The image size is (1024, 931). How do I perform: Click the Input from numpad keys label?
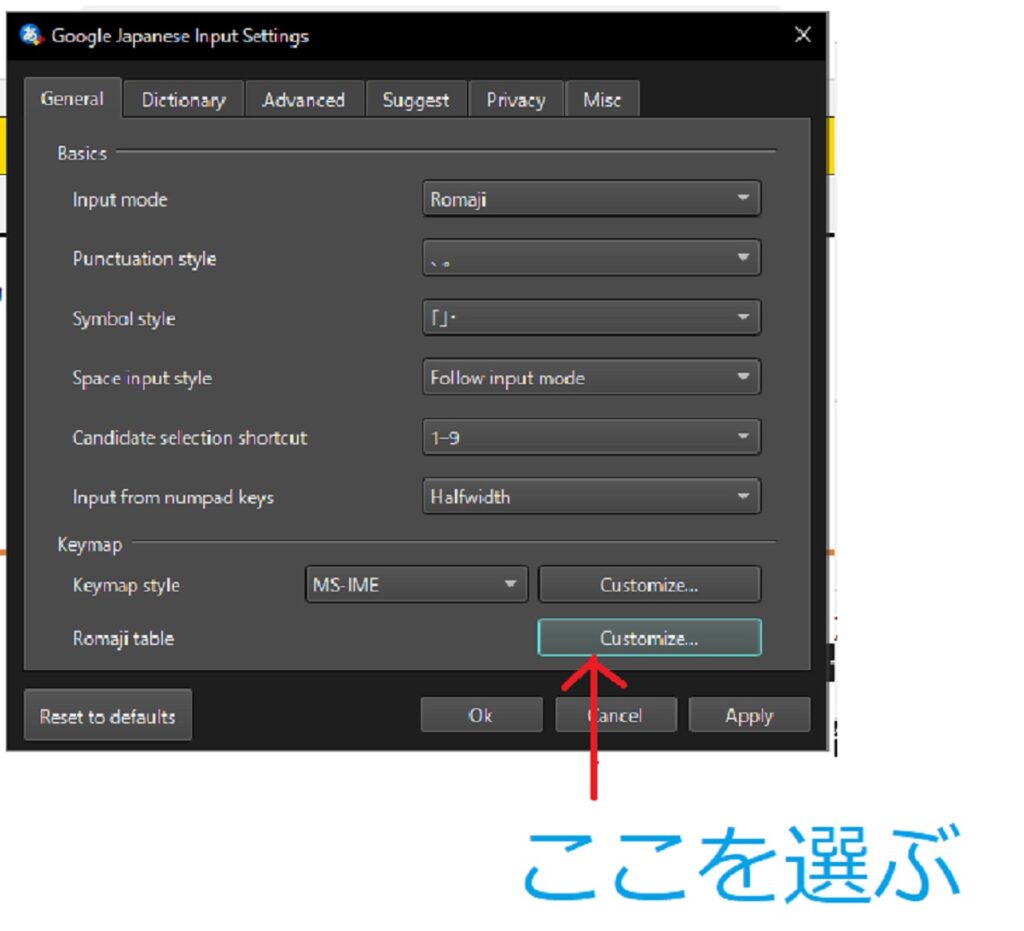[x=173, y=497]
